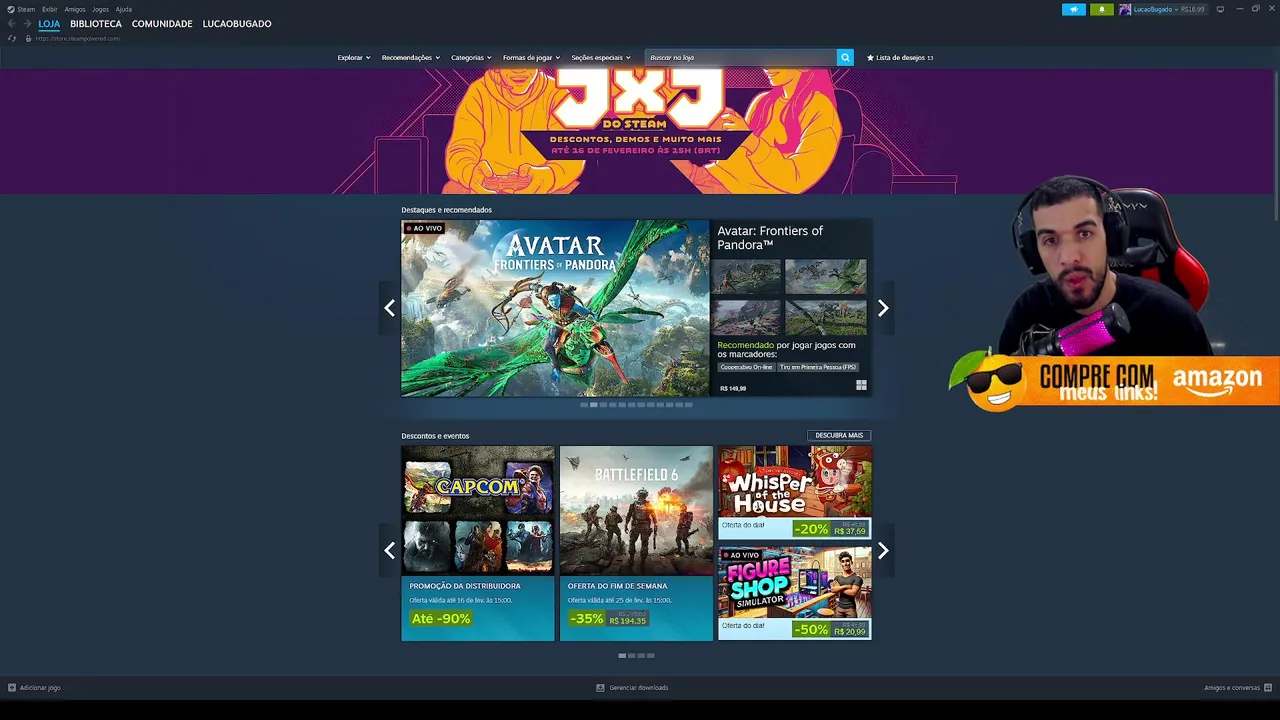This screenshot has width=1280, height=720.
Task: Open the LUCAOBUGADO profile tab
Action: 237,24
